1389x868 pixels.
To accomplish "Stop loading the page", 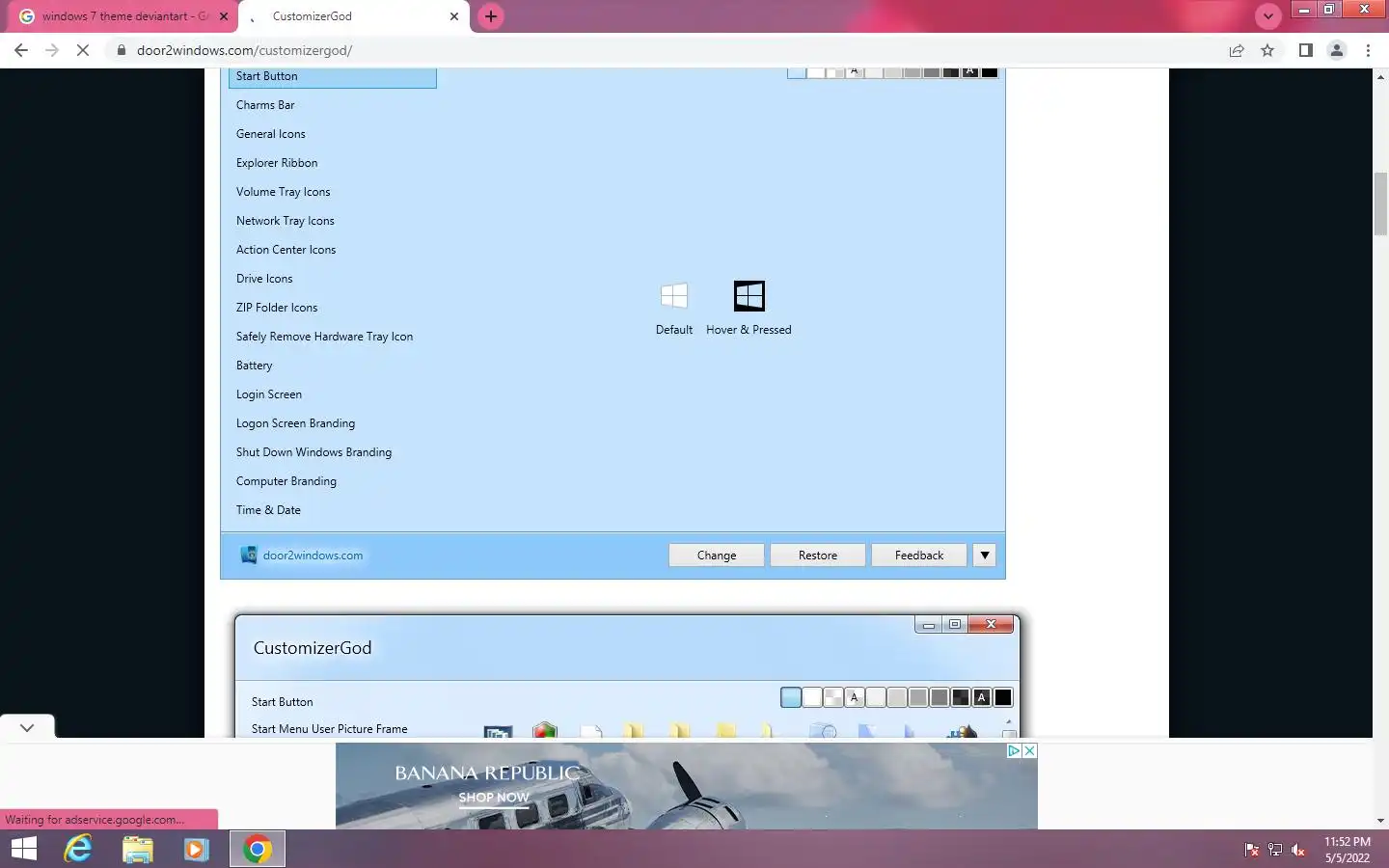I will point(83,50).
